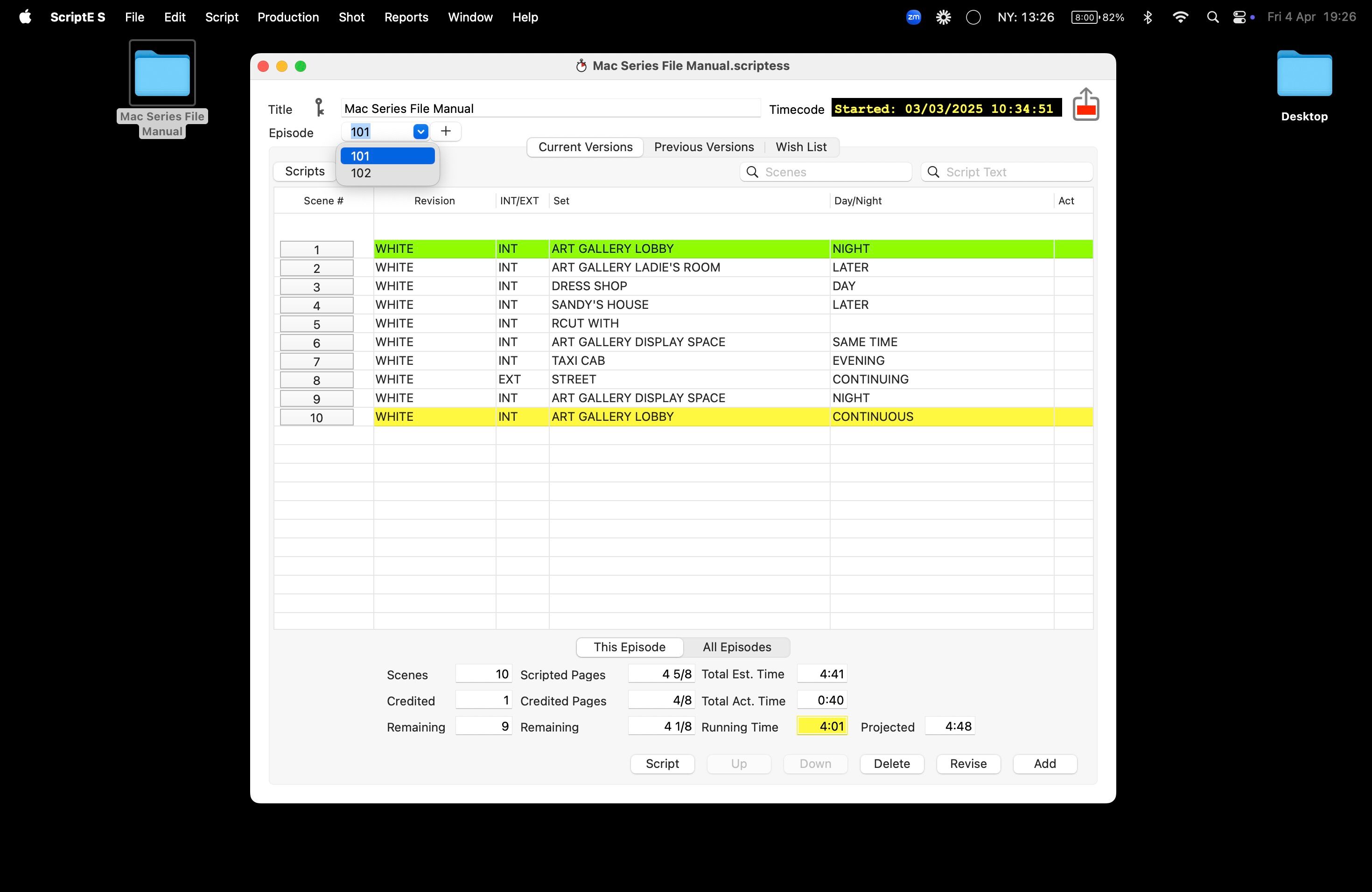Click the Add scene button
The image size is (1372, 892).
pos(1044,764)
